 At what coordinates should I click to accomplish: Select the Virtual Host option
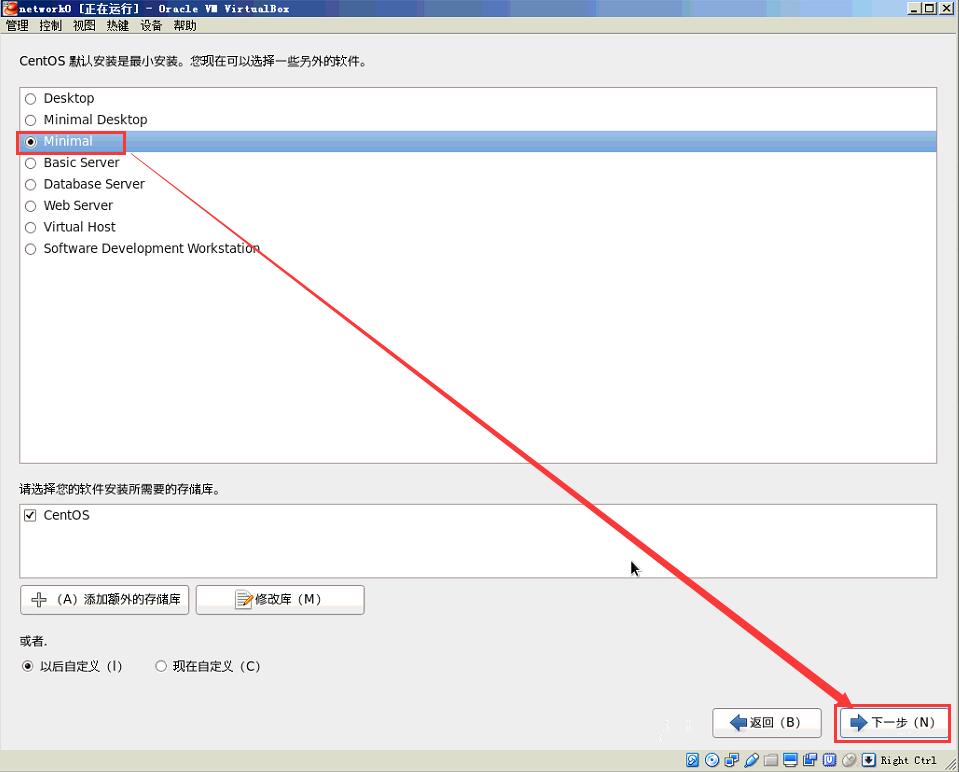point(31,228)
